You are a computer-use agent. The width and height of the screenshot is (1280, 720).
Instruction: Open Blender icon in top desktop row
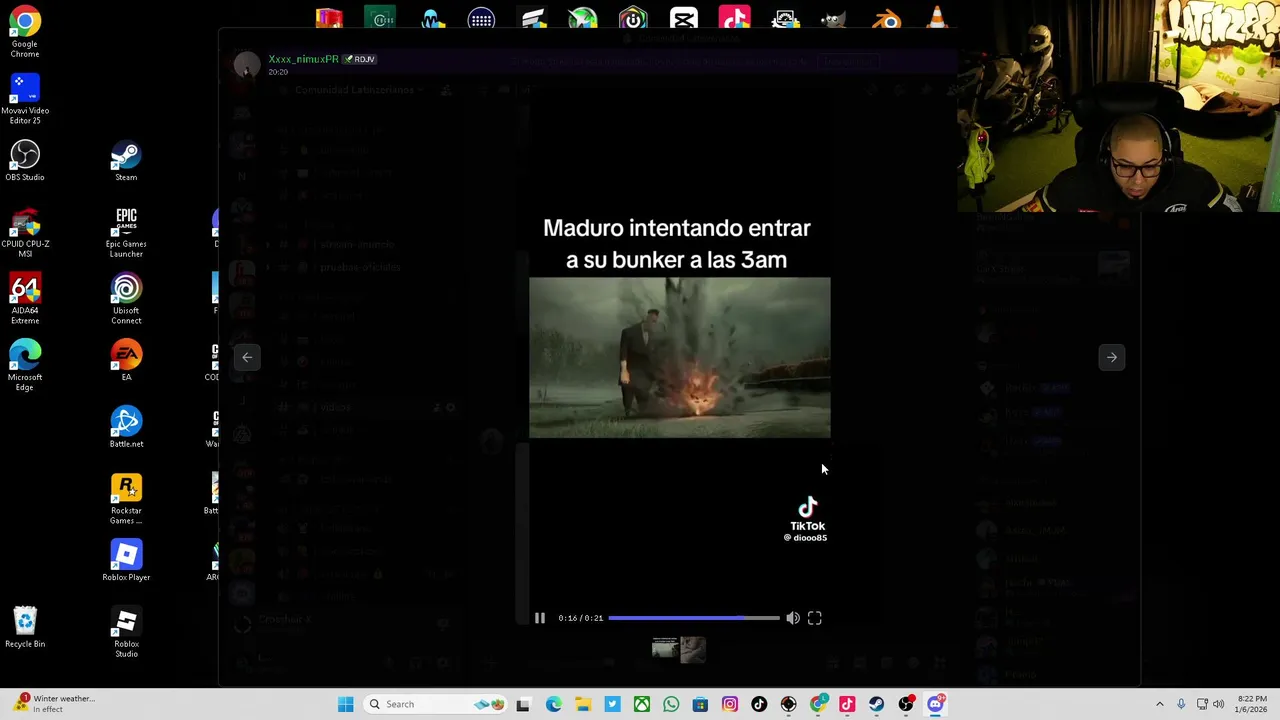coord(886,18)
